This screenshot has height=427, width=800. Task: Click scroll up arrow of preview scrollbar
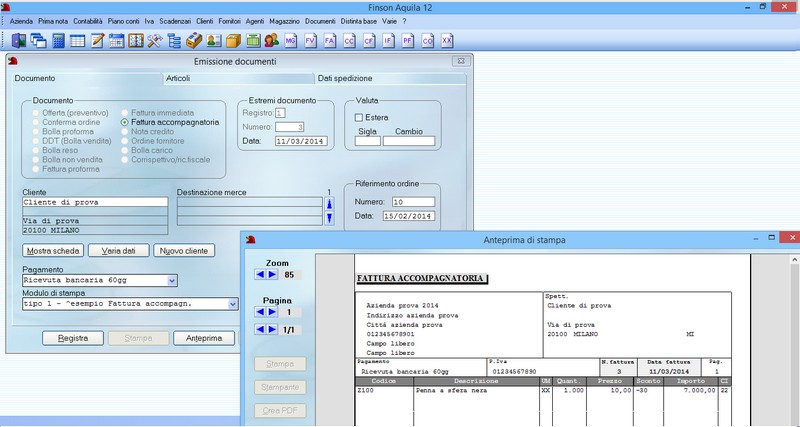(x=795, y=260)
